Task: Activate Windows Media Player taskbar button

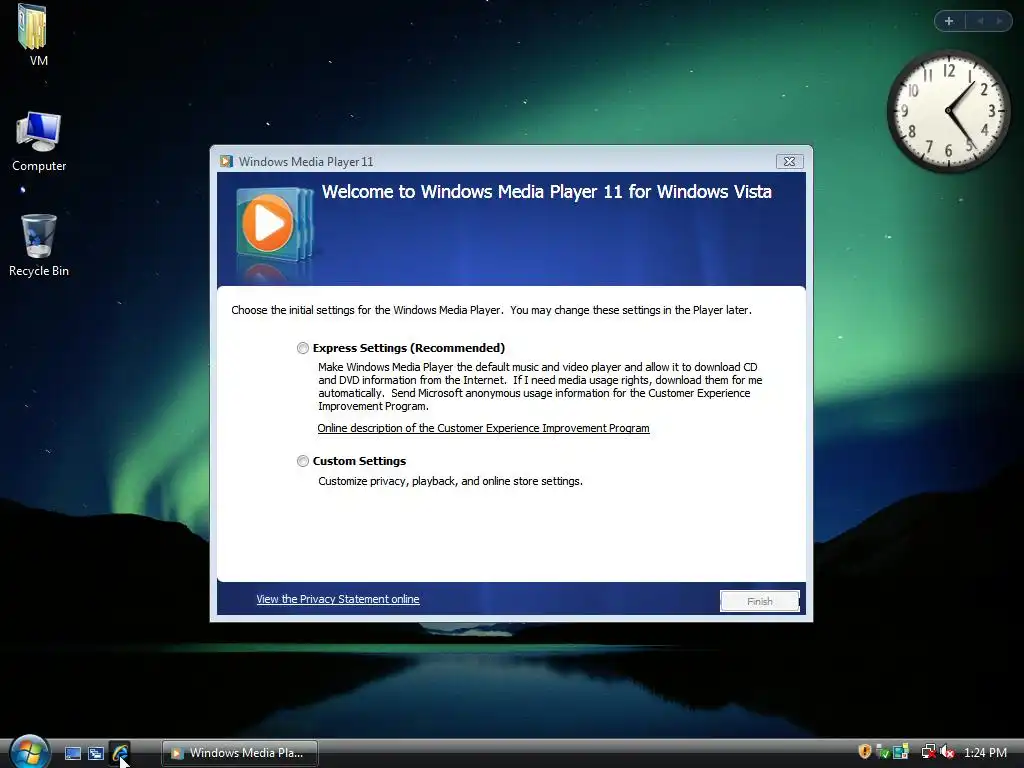Action: (x=240, y=753)
